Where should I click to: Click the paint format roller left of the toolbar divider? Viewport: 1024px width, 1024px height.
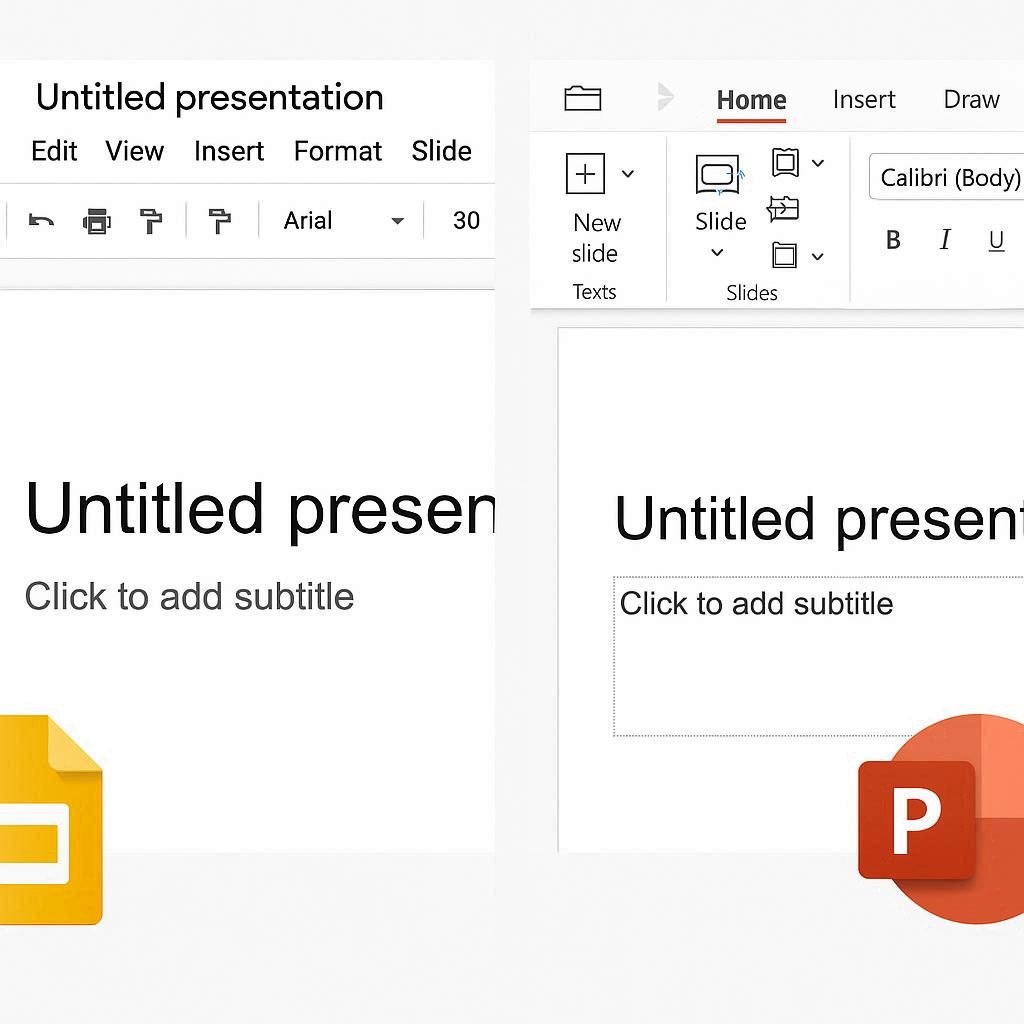151,221
